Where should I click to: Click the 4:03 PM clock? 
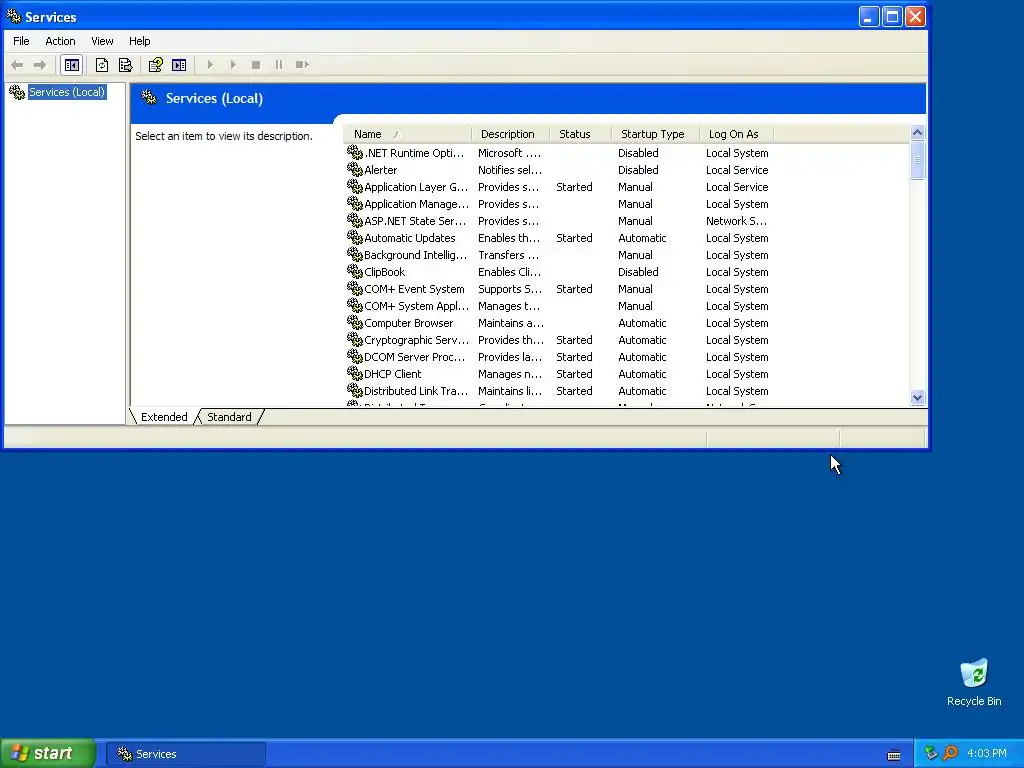pyautogui.click(x=987, y=753)
